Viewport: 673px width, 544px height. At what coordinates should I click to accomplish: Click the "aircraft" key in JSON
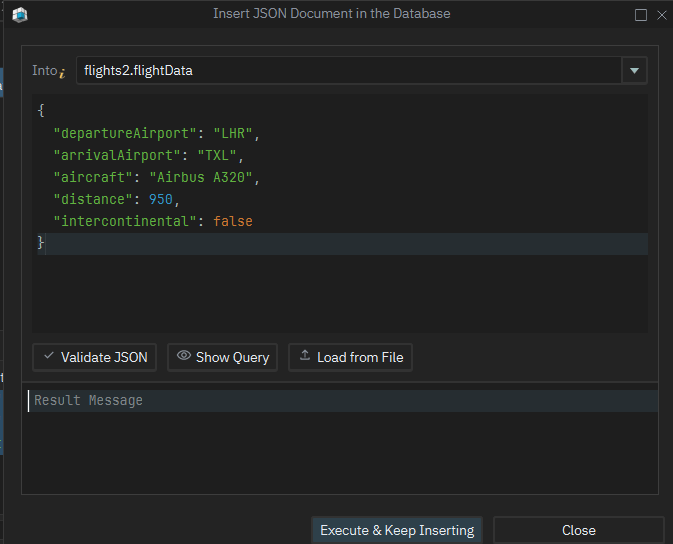pos(93,177)
